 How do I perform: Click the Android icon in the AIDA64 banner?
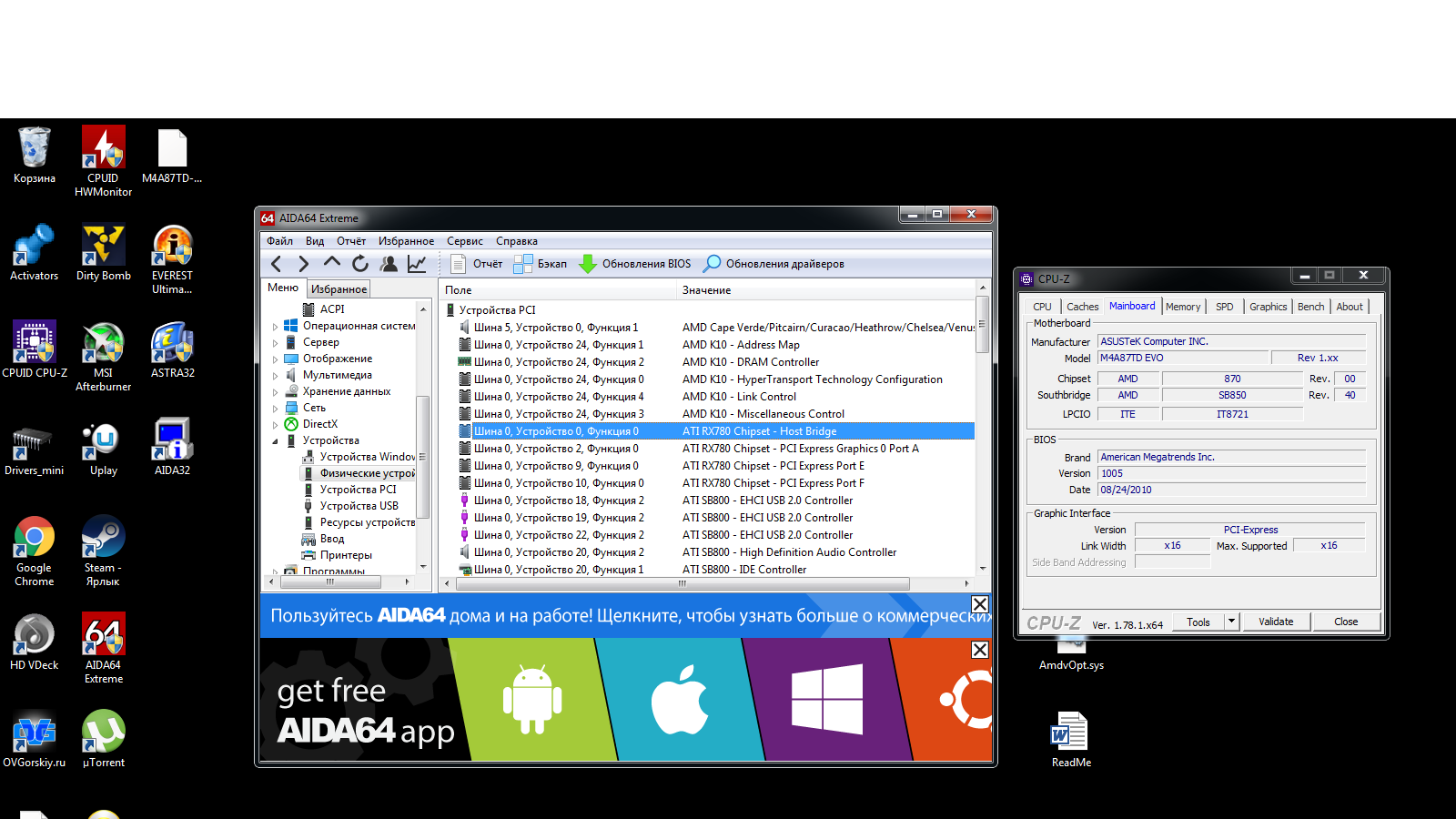click(532, 699)
